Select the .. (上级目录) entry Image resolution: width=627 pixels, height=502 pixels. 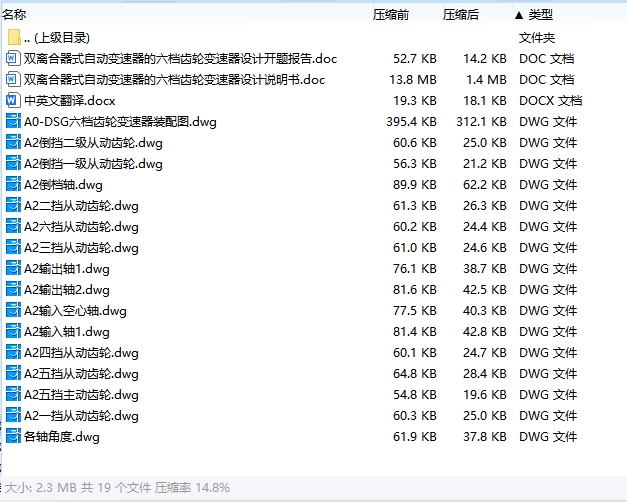tap(56, 38)
